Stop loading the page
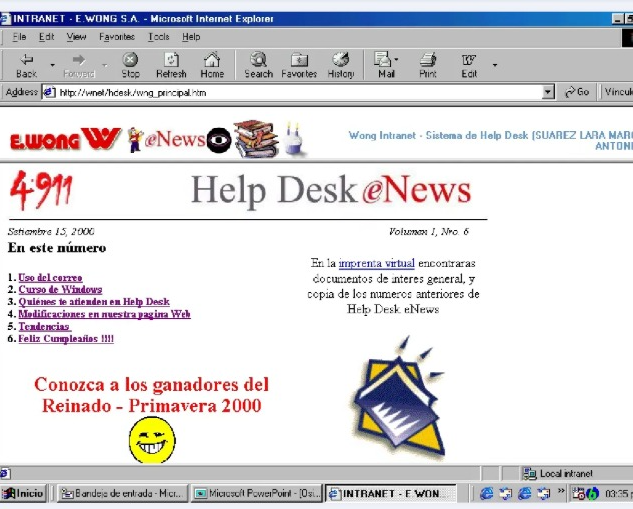 point(130,65)
